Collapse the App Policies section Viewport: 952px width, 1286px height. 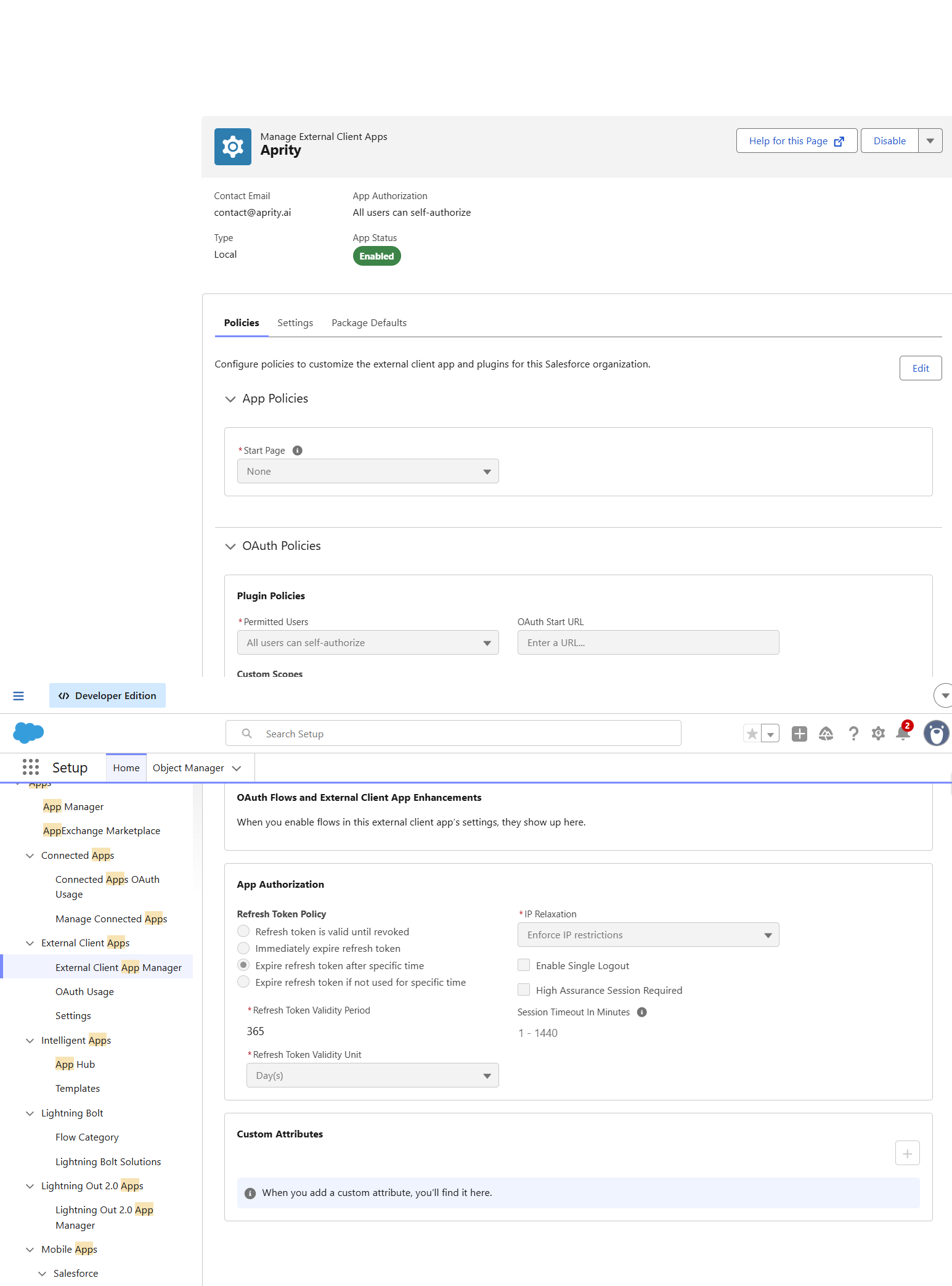[x=230, y=399]
